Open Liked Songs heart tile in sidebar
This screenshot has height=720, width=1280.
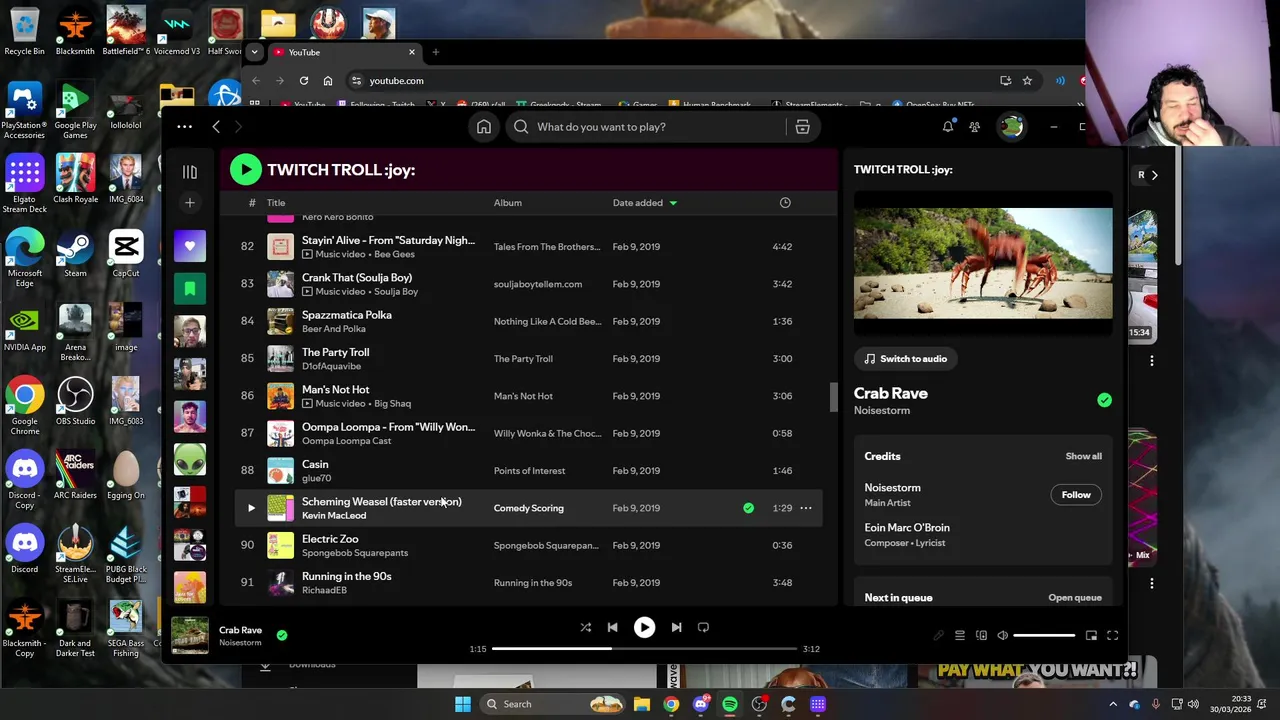tap(190, 246)
